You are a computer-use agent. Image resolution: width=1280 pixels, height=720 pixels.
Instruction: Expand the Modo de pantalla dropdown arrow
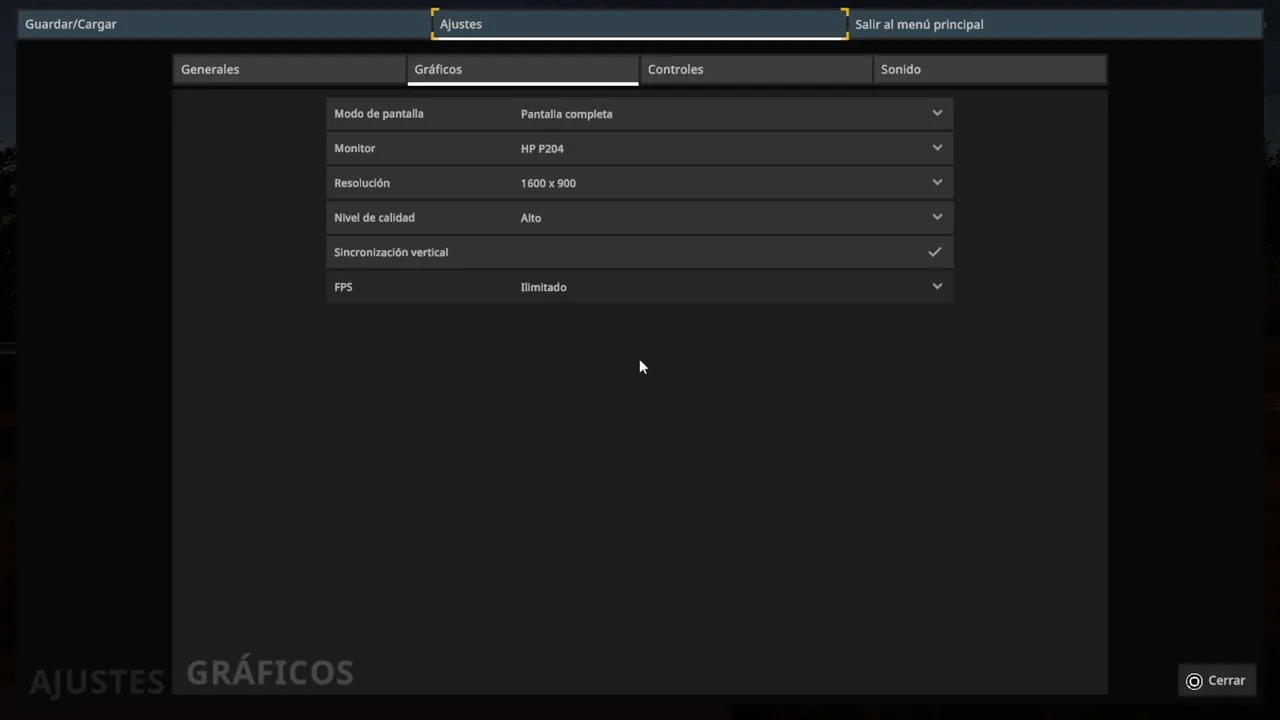937,113
